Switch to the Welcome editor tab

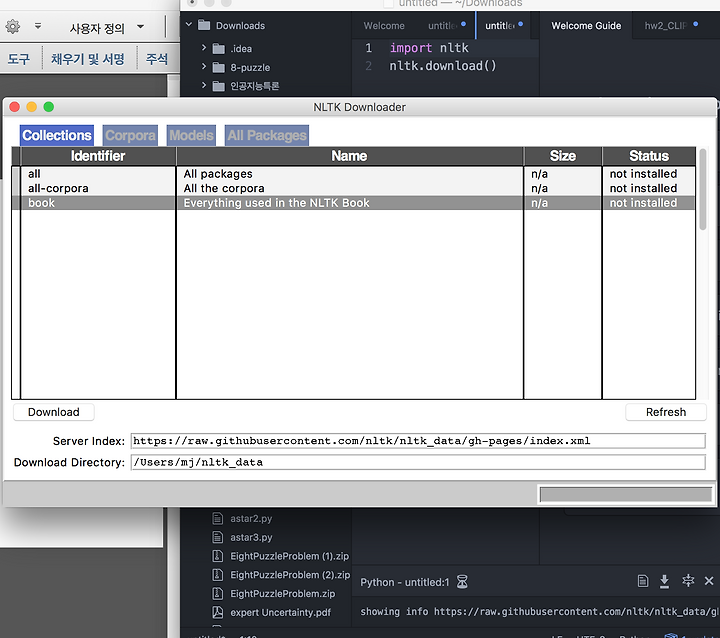tap(384, 26)
